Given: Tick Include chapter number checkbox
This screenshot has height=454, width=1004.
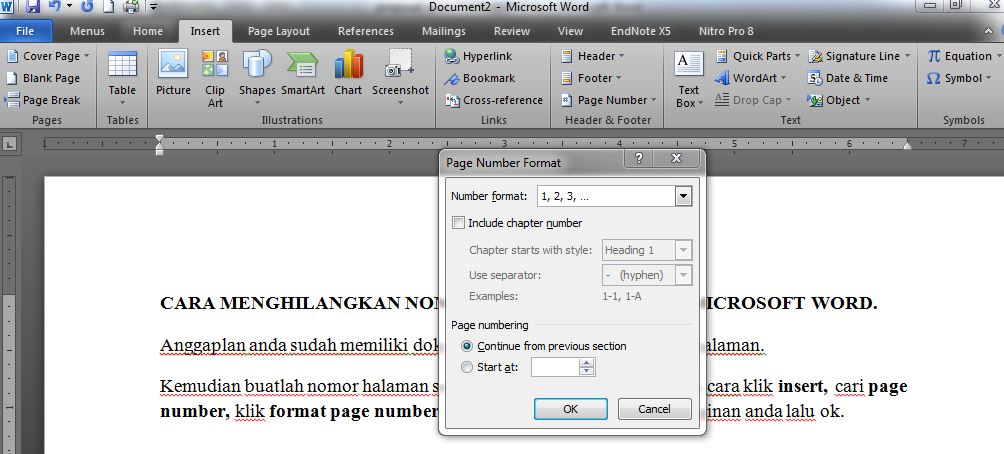Looking at the screenshot, I should click(458, 223).
